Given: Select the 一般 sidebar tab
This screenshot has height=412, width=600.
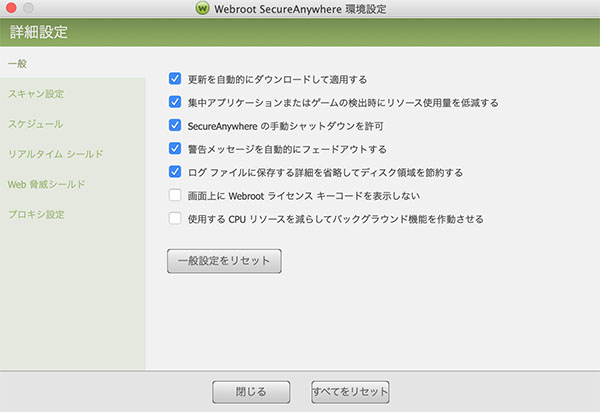Looking at the screenshot, I should coord(73,63).
